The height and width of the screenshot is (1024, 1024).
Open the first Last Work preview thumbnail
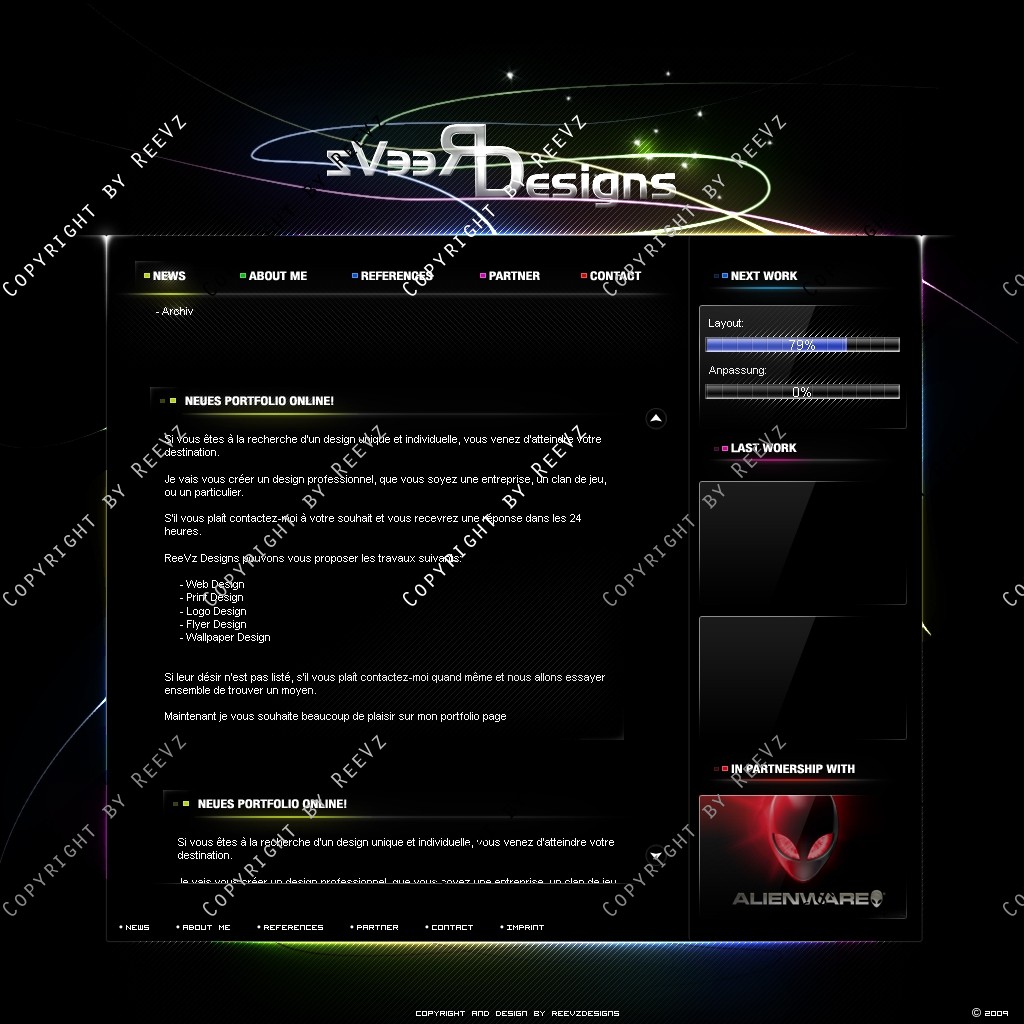pyautogui.click(x=802, y=542)
